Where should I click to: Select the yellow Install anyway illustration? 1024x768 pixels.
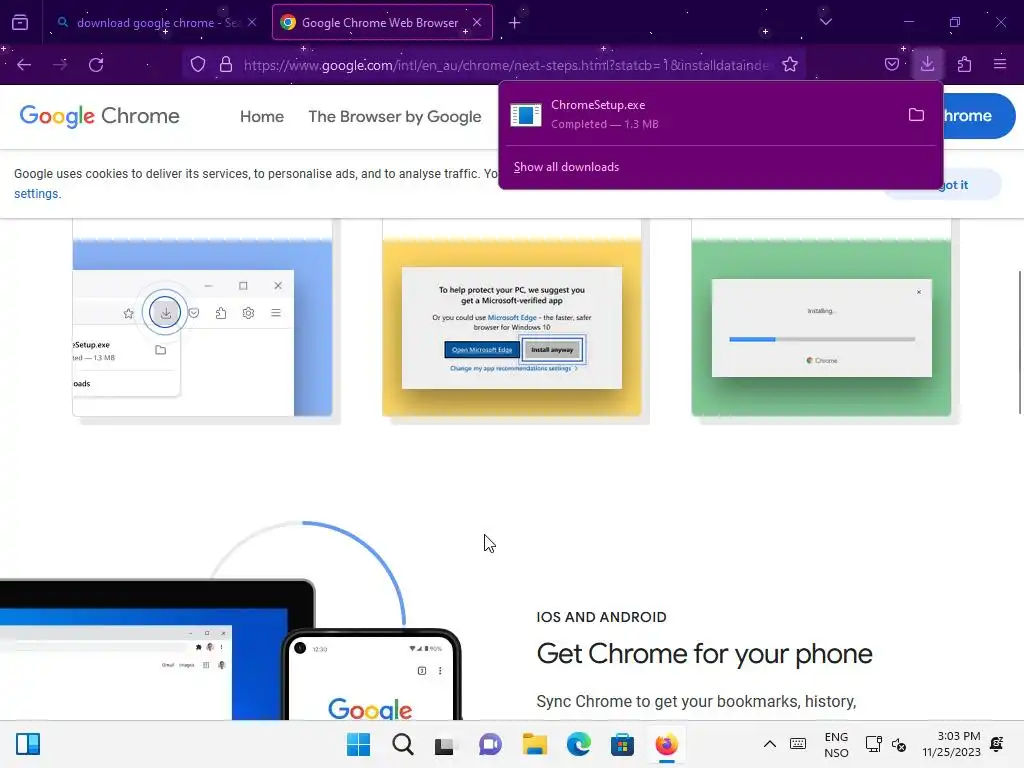(x=512, y=327)
